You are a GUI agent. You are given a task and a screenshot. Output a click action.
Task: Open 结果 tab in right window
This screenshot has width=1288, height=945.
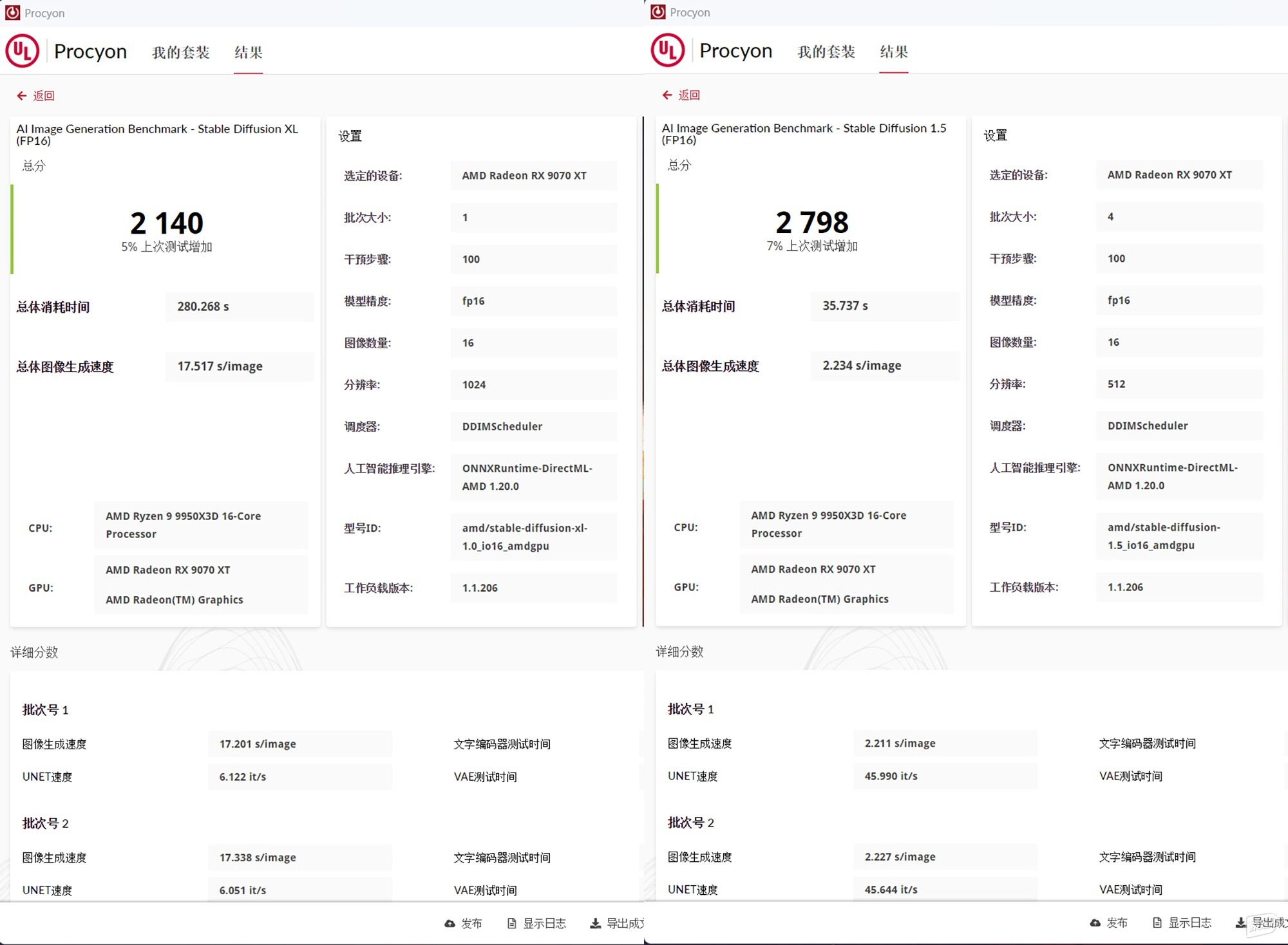[894, 51]
